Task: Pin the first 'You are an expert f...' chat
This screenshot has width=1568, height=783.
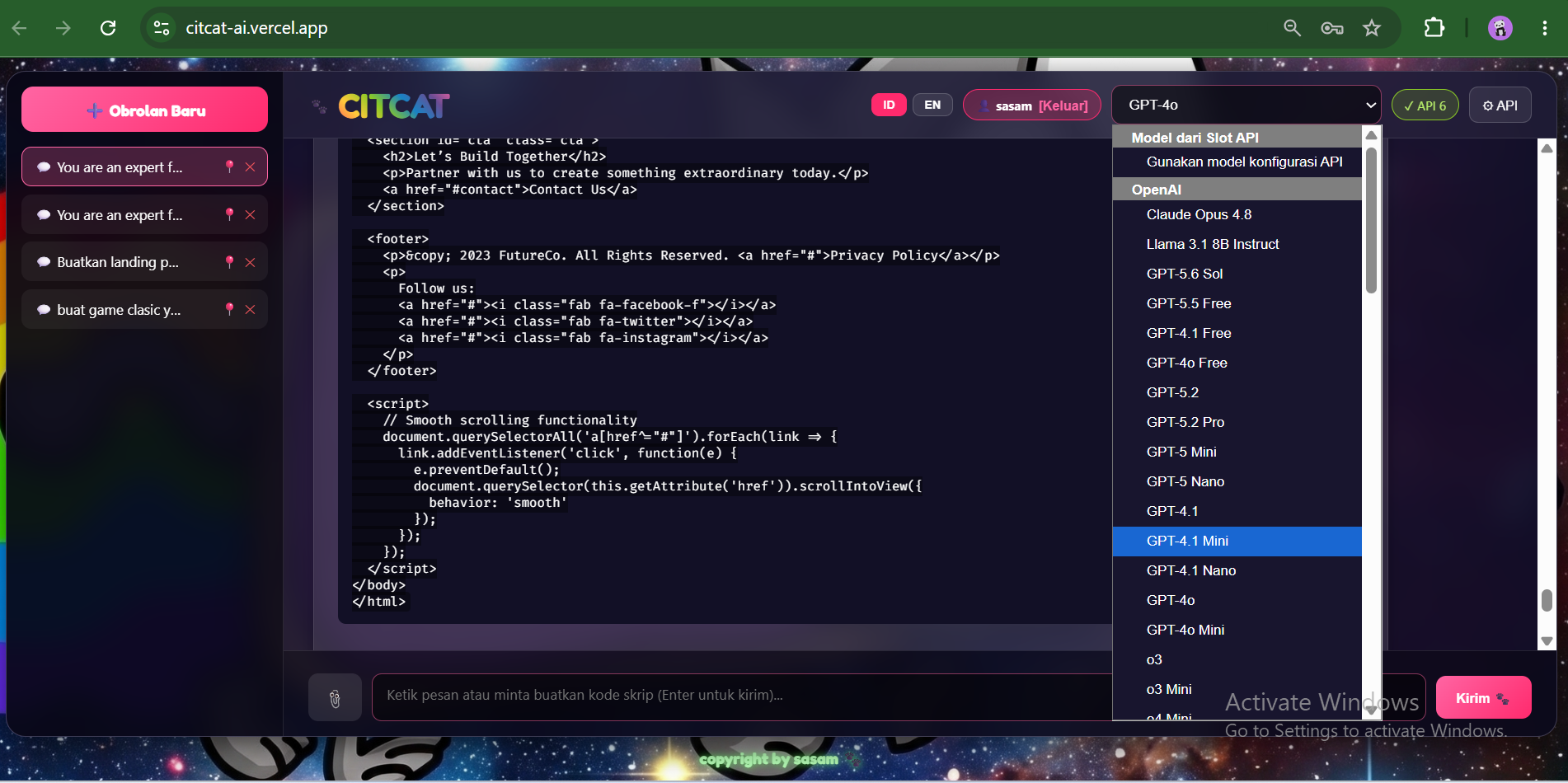Action: [230, 166]
